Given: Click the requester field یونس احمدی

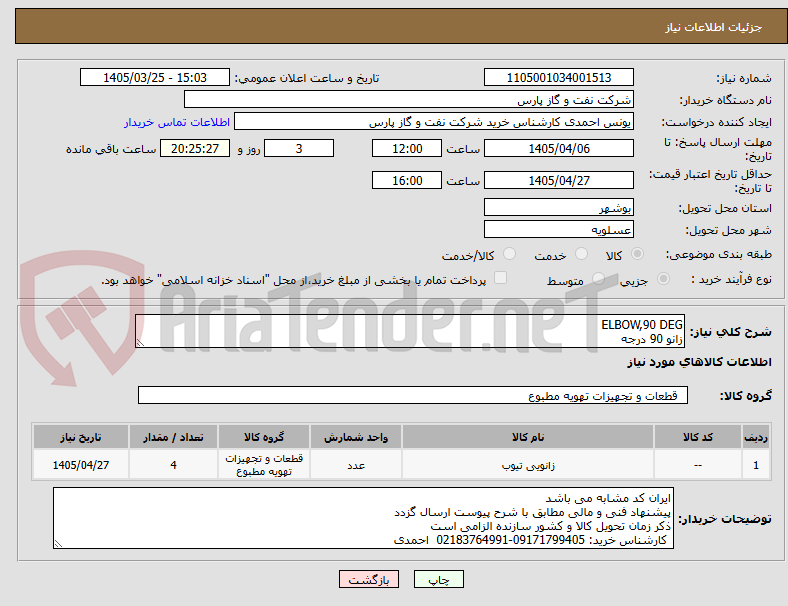Looking at the screenshot, I should tap(434, 122).
